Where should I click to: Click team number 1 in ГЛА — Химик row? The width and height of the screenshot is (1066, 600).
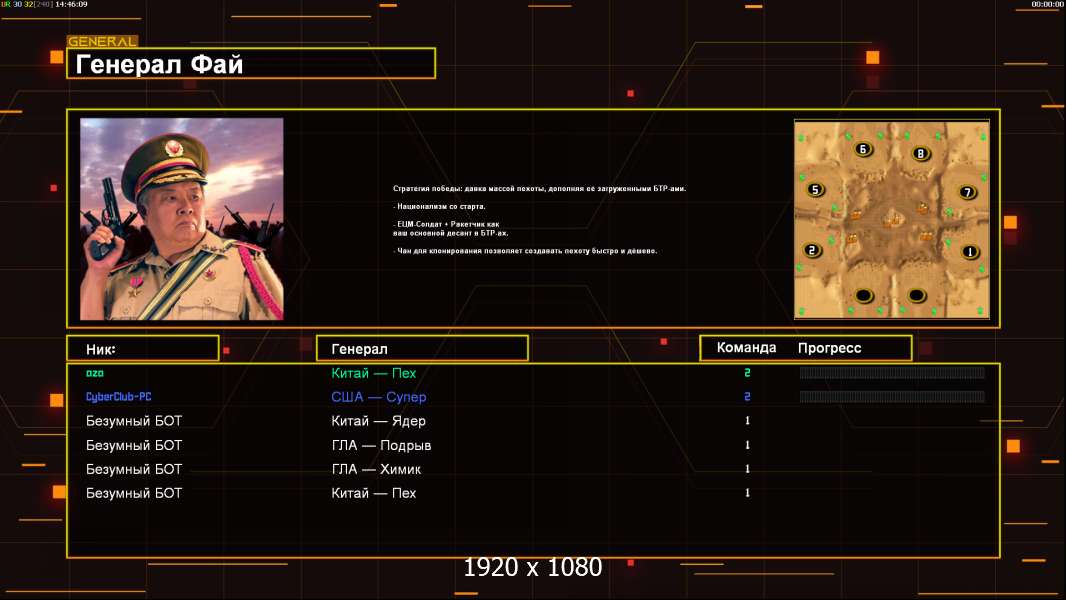[747, 469]
